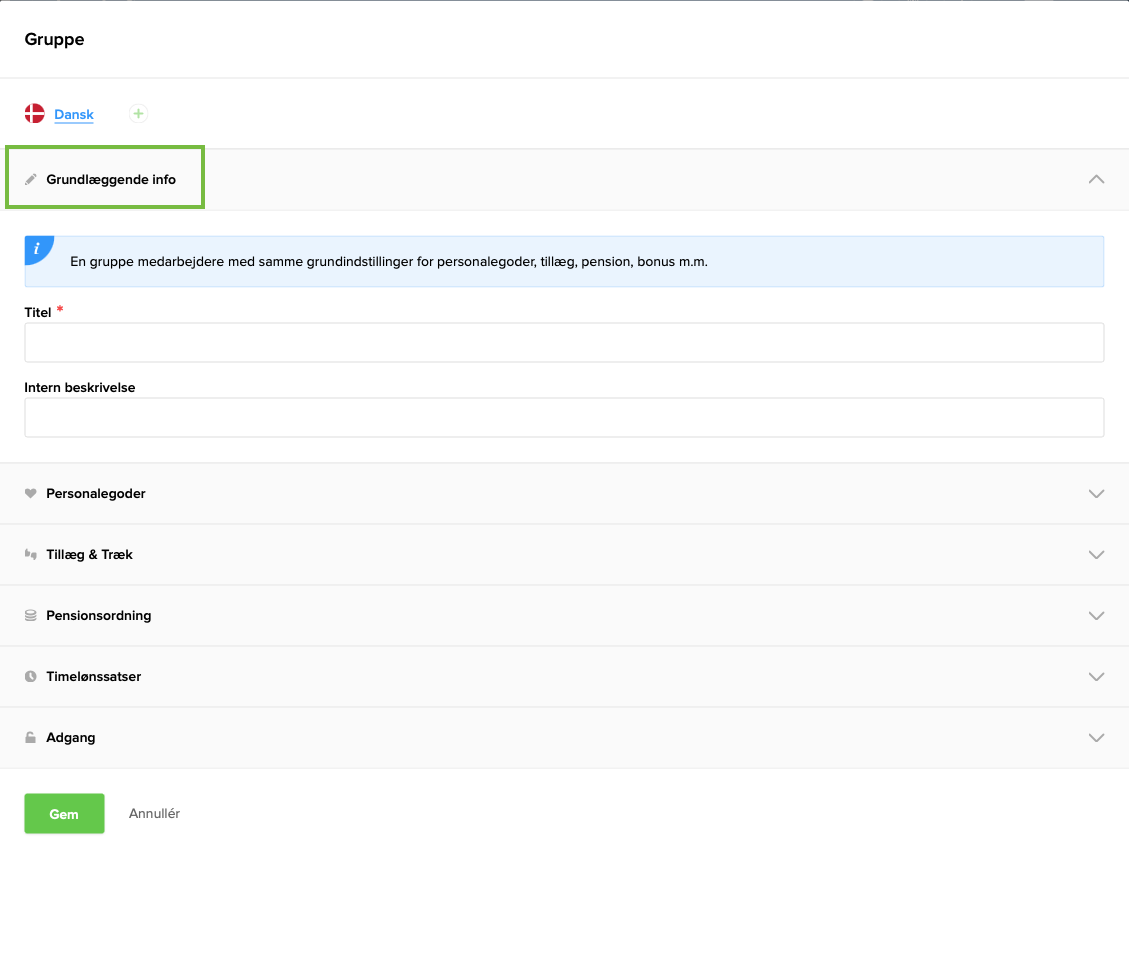1129x973 pixels.
Task: Click the Intern beskrivelse text field
Action: pos(564,417)
